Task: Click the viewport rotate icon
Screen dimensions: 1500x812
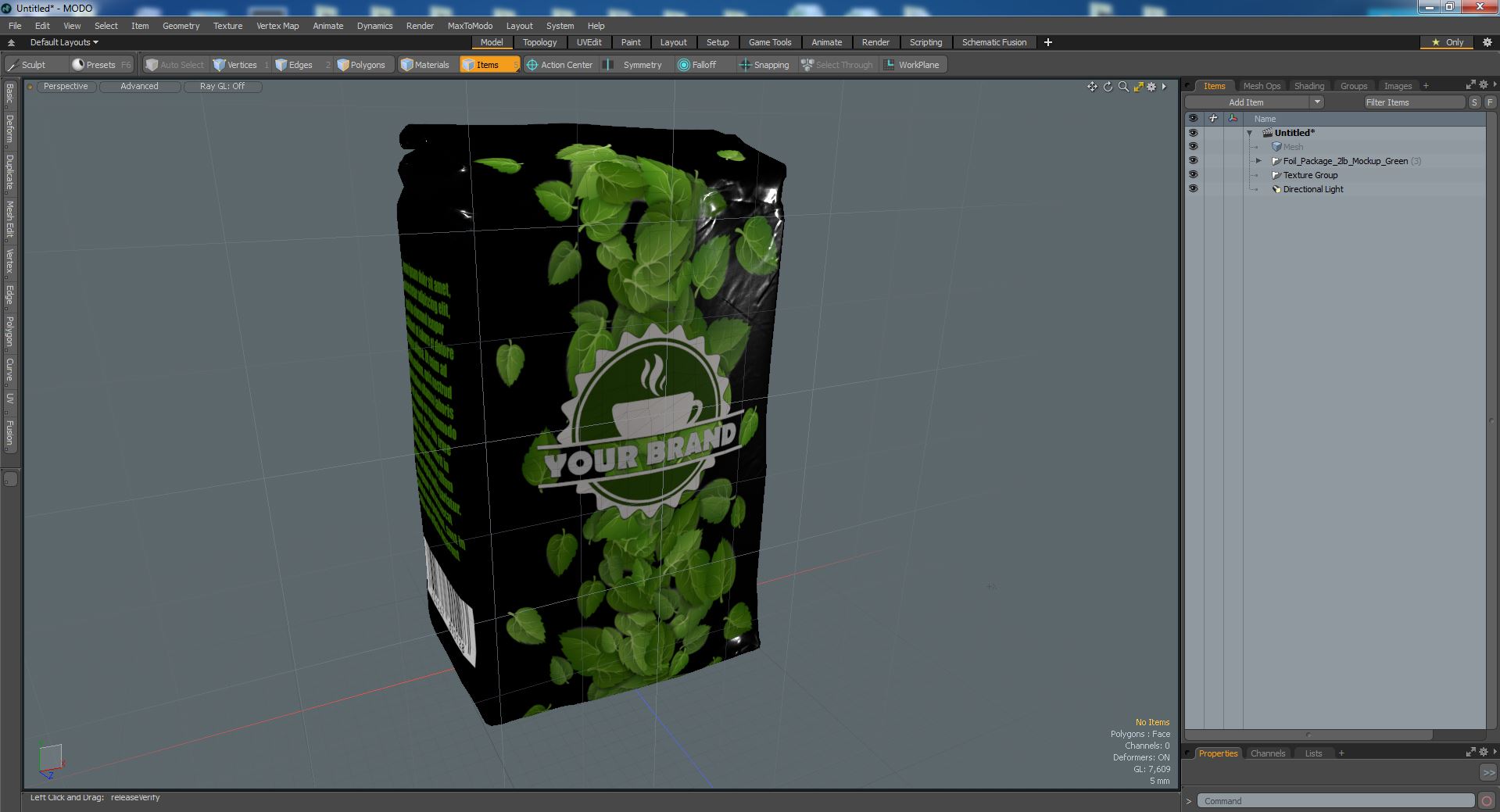Action: click(1108, 87)
